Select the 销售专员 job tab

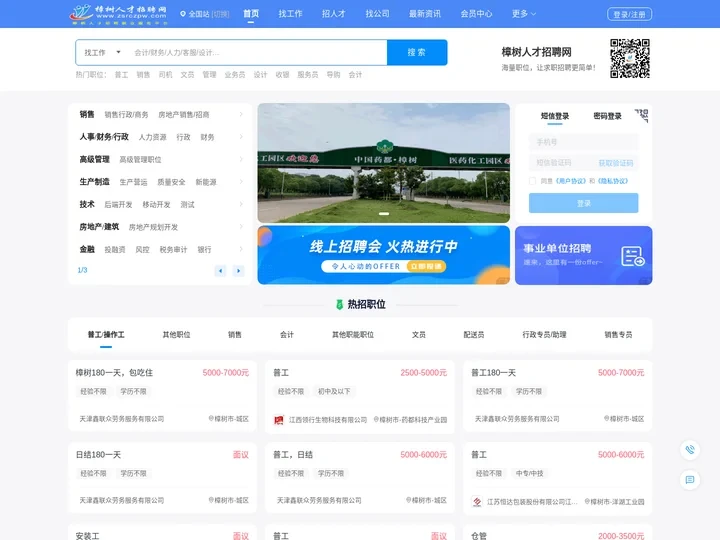click(x=618, y=335)
